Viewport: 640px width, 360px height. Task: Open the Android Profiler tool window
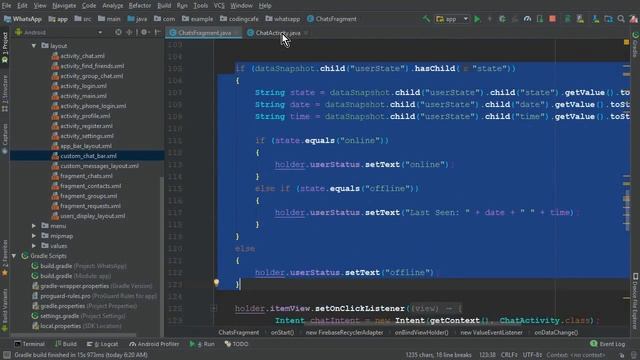pyautogui.click(x=154, y=344)
